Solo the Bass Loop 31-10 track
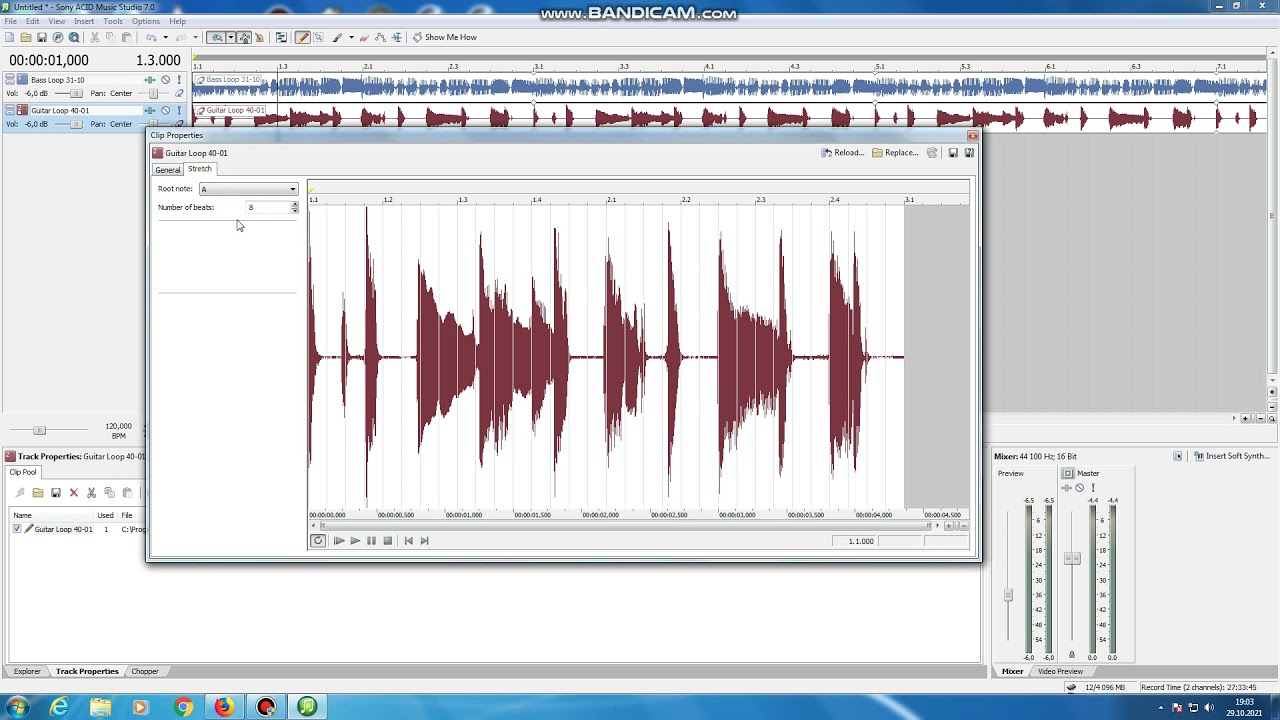 (x=179, y=80)
